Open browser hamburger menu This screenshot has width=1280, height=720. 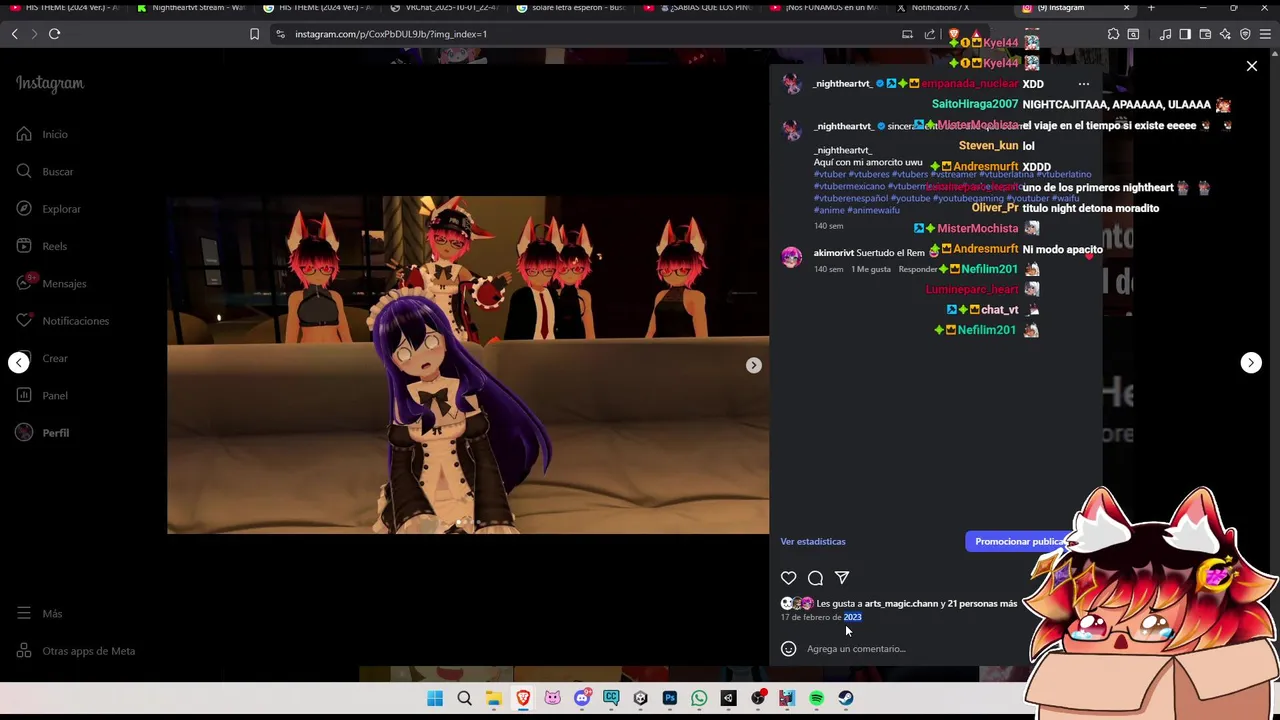coord(1265,34)
